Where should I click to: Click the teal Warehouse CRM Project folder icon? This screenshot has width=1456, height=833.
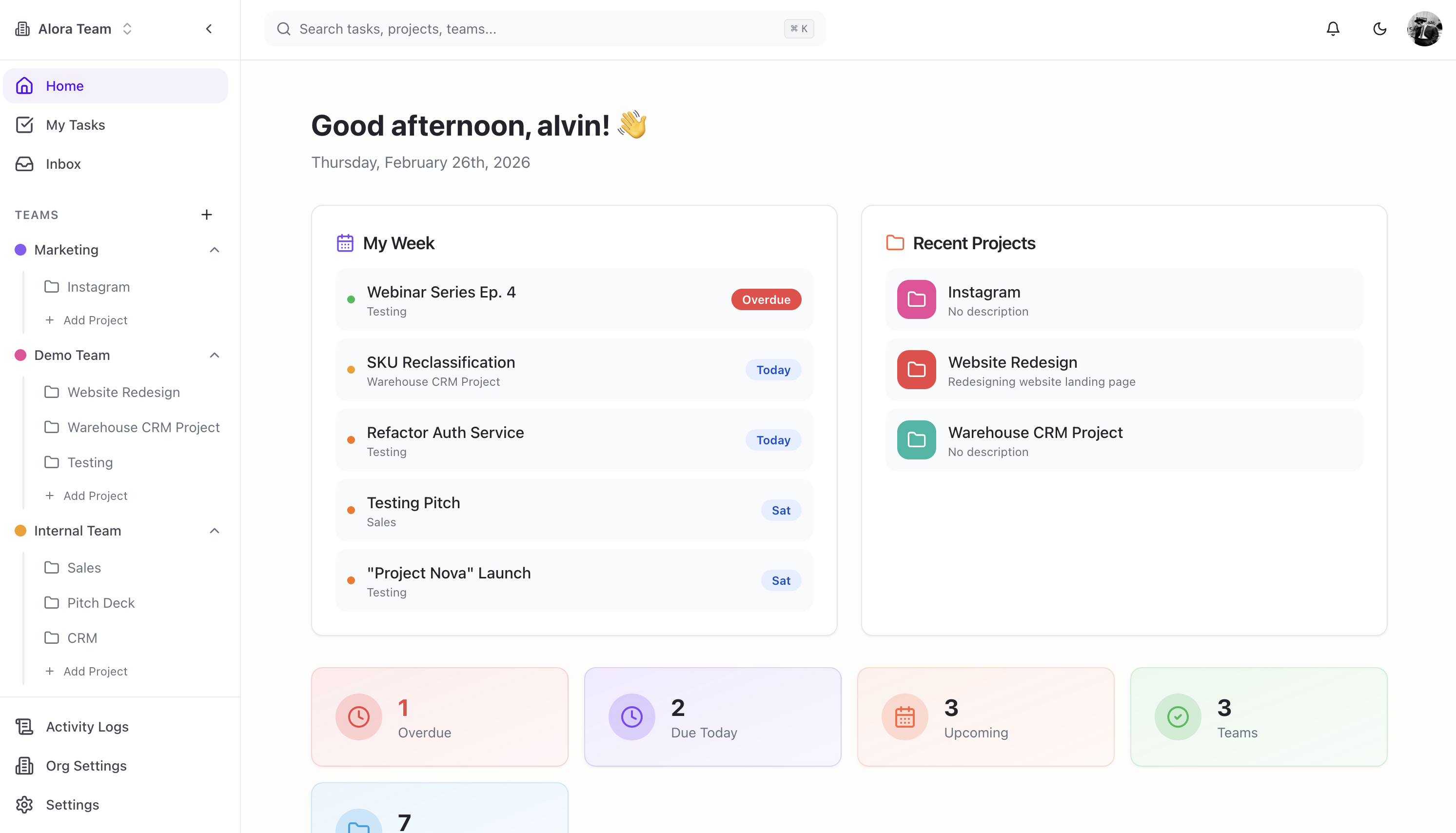[916, 440]
